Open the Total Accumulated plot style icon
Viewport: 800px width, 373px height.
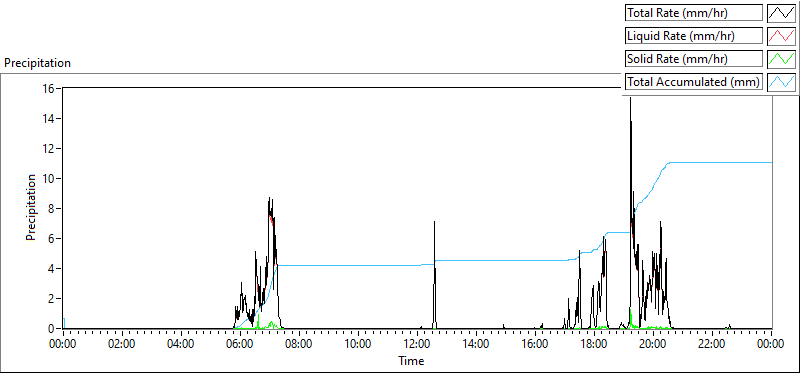point(781,81)
